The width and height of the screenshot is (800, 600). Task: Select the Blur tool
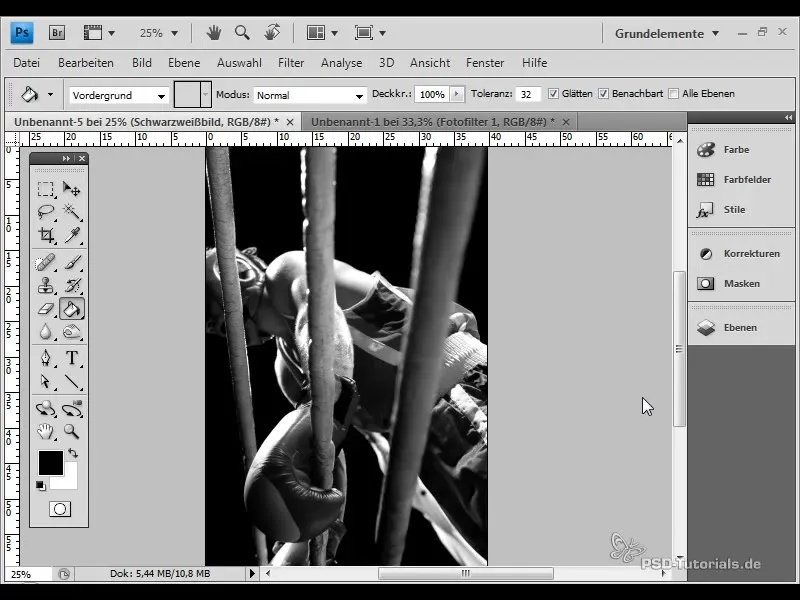coord(45,332)
